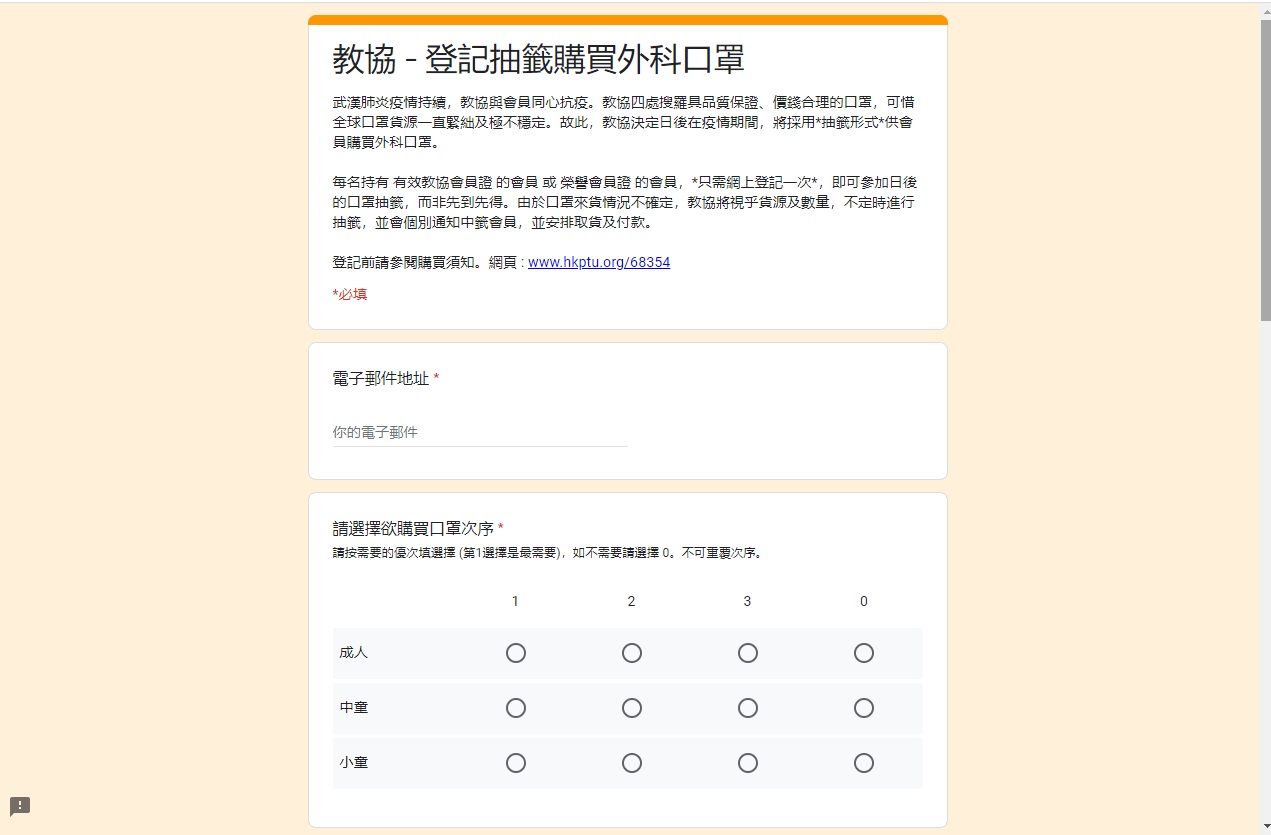
Task: Choose 0 for the 中童 row
Action: pos(863,708)
